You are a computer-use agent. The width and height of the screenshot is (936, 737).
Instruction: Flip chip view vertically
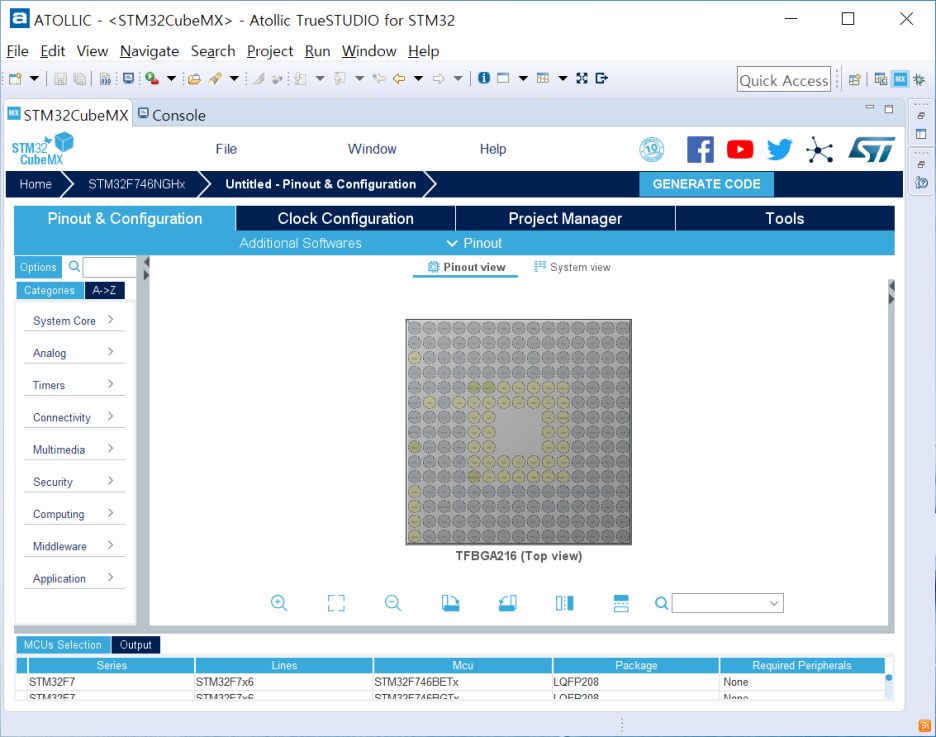621,603
